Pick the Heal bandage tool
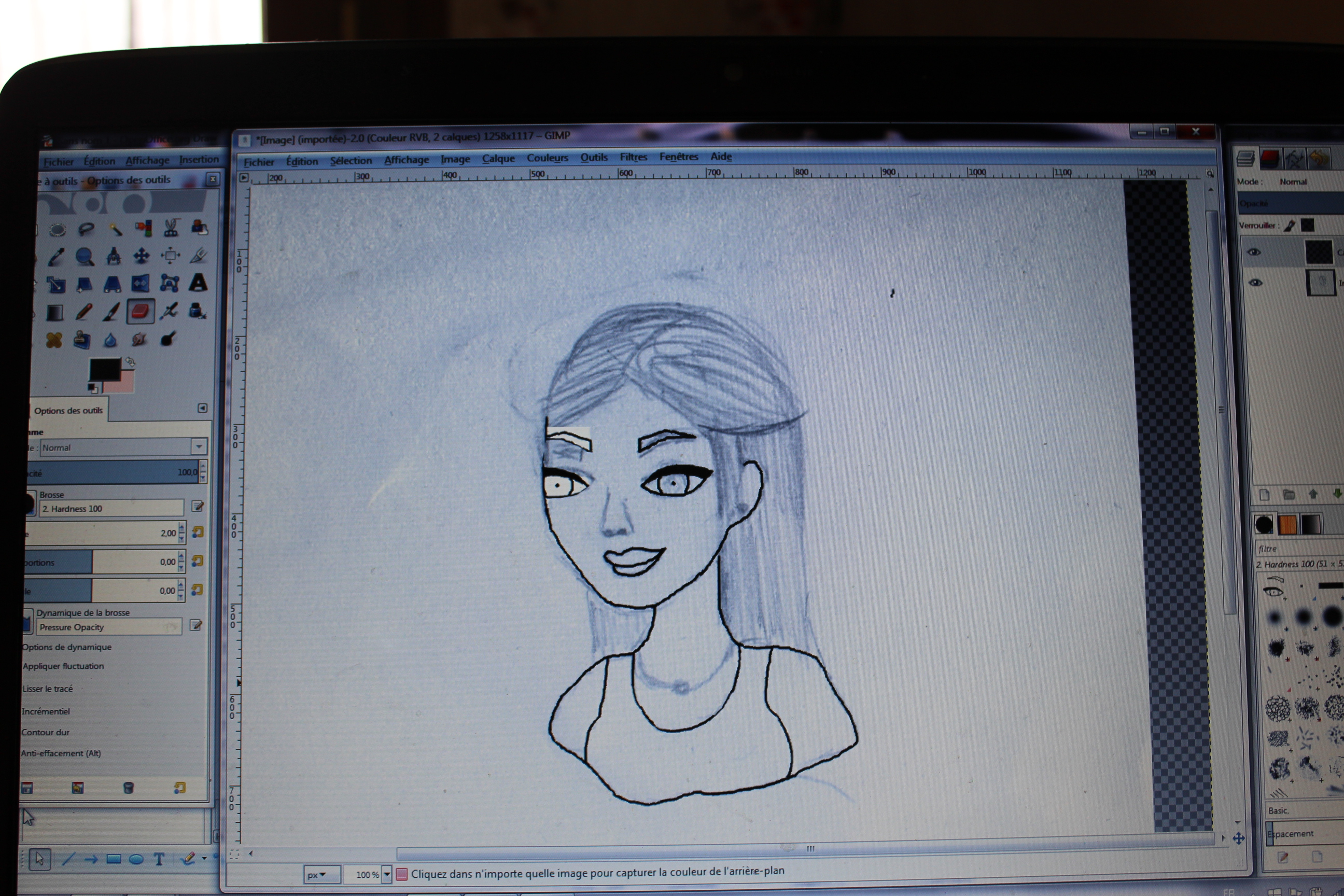Viewport: 1344px width, 896px height. pyautogui.click(x=54, y=341)
